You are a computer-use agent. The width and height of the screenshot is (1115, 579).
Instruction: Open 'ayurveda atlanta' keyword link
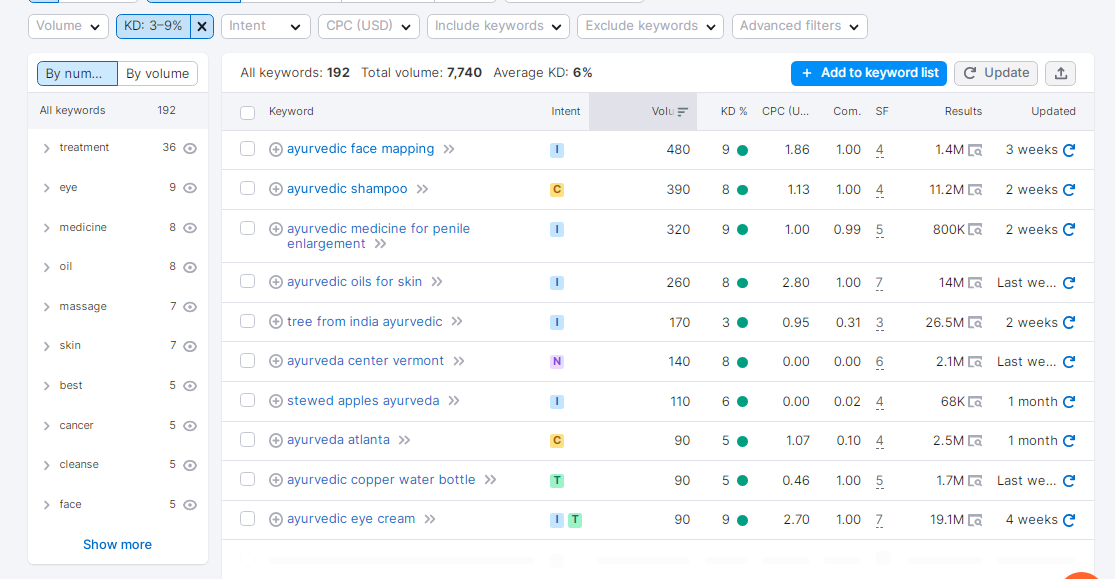338,440
